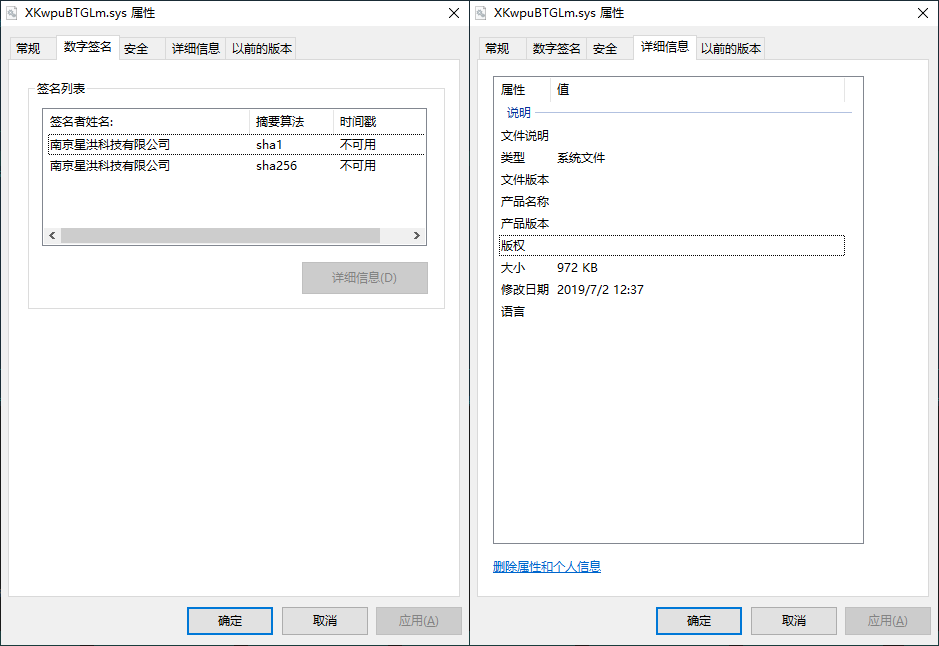
Task: Open the 安全 tab in the right dialog
Action: coord(605,48)
